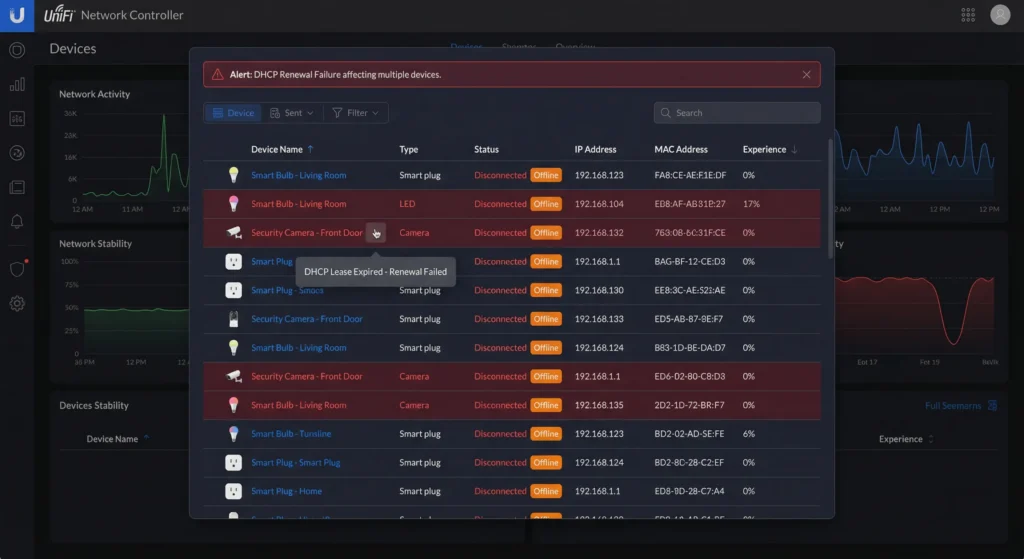Open Smart Plug - Home link
The image size is (1024, 559).
(x=286, y=491)
